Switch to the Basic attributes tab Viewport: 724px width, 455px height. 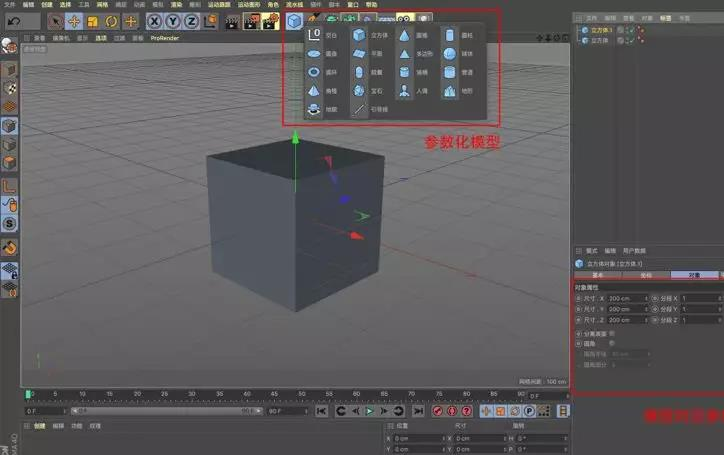point(597,275)
